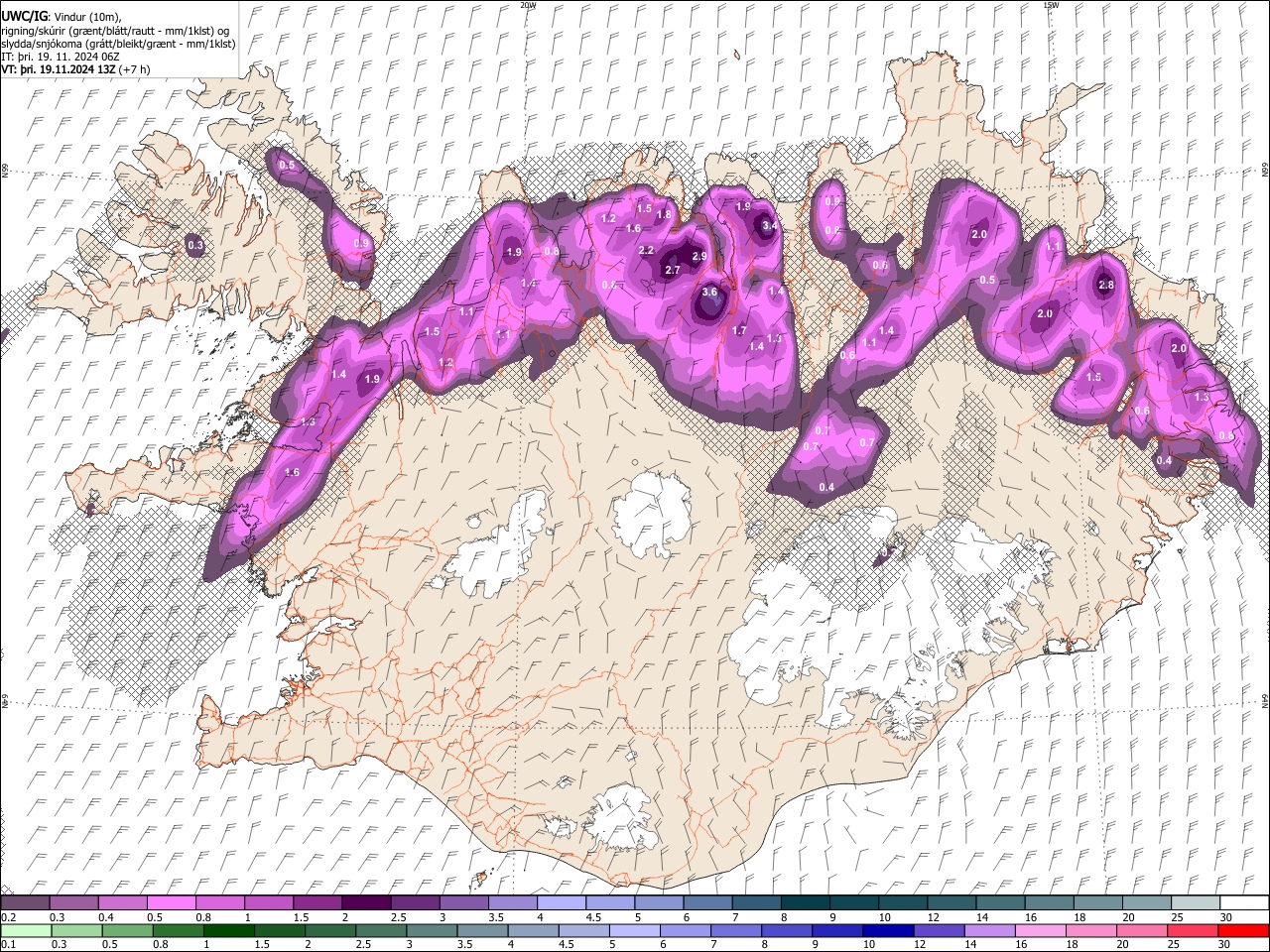Click the UWC/IG Vindur (10m) title
The image size is (1270, 952).
(61, 17)
